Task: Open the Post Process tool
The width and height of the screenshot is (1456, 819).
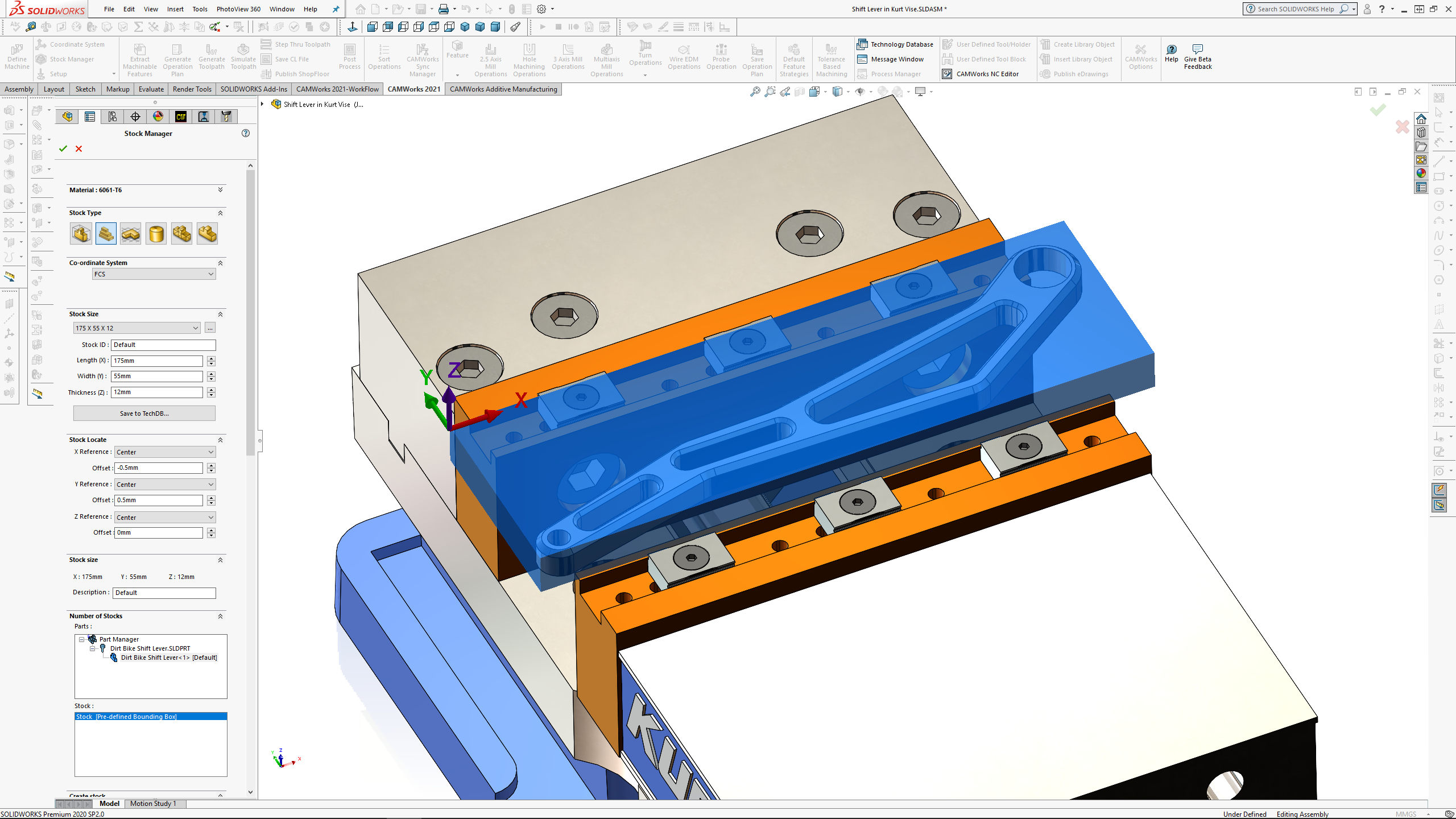Action: (349, 58)
